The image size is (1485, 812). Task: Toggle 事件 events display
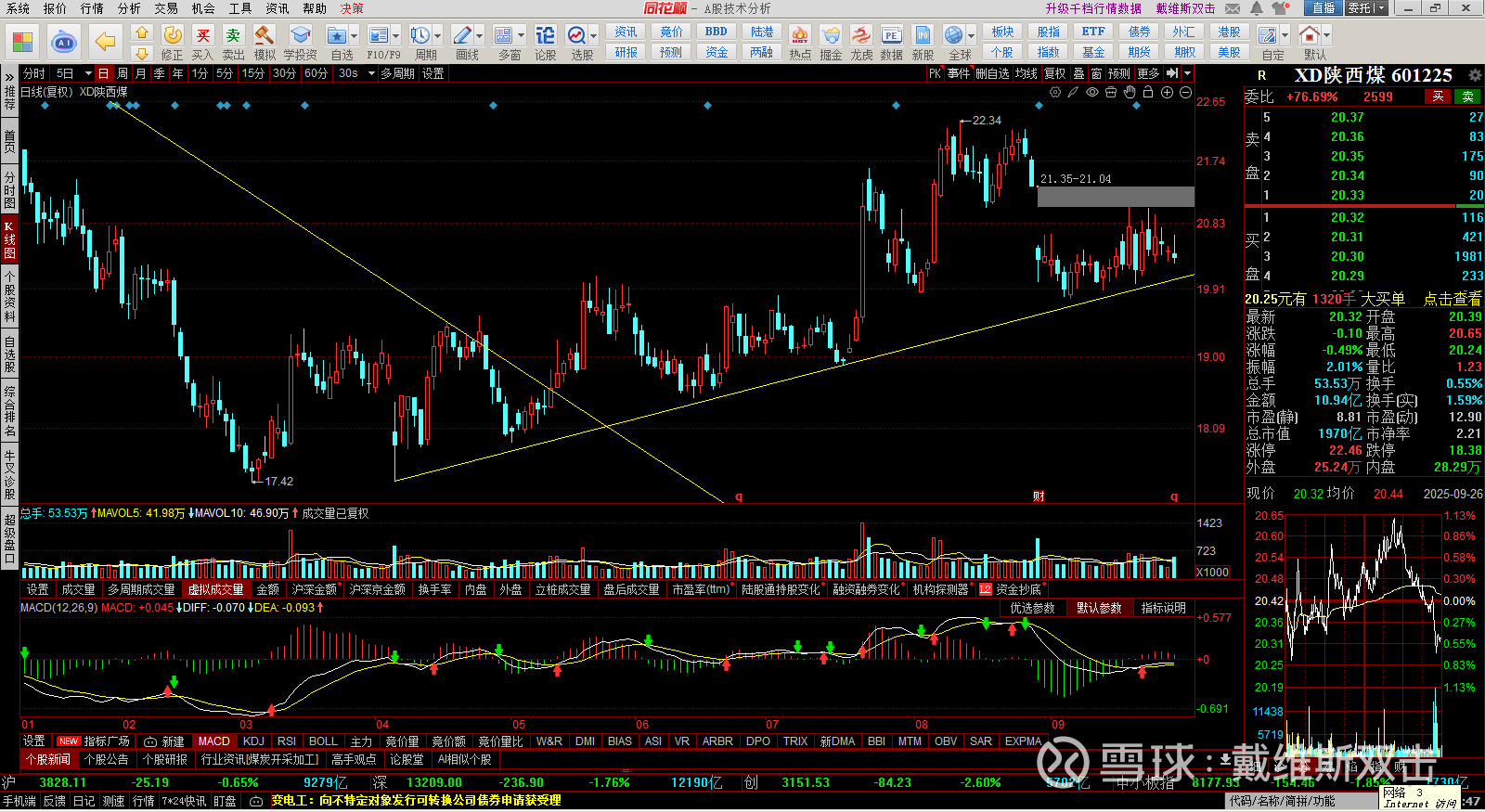pos(959,73)
